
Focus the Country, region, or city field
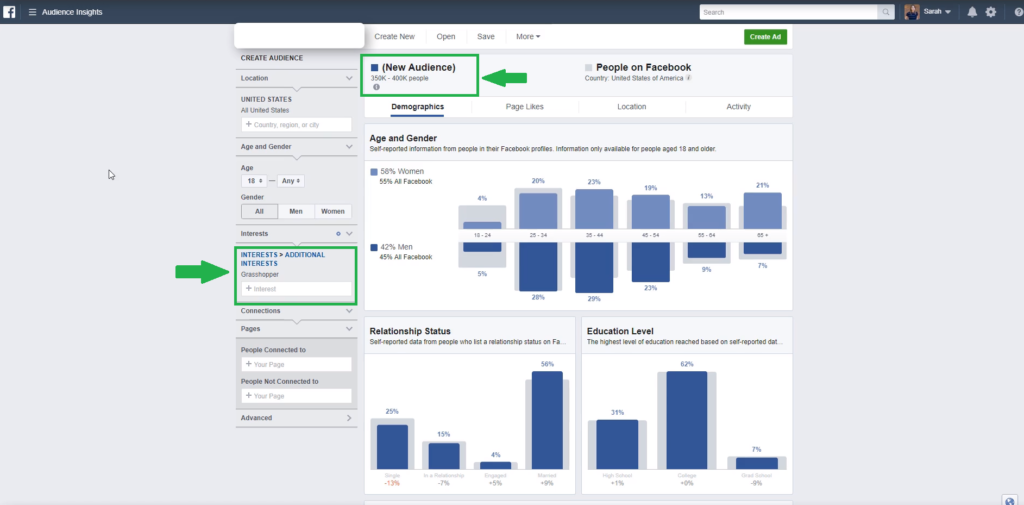click(x=296, y=124)
